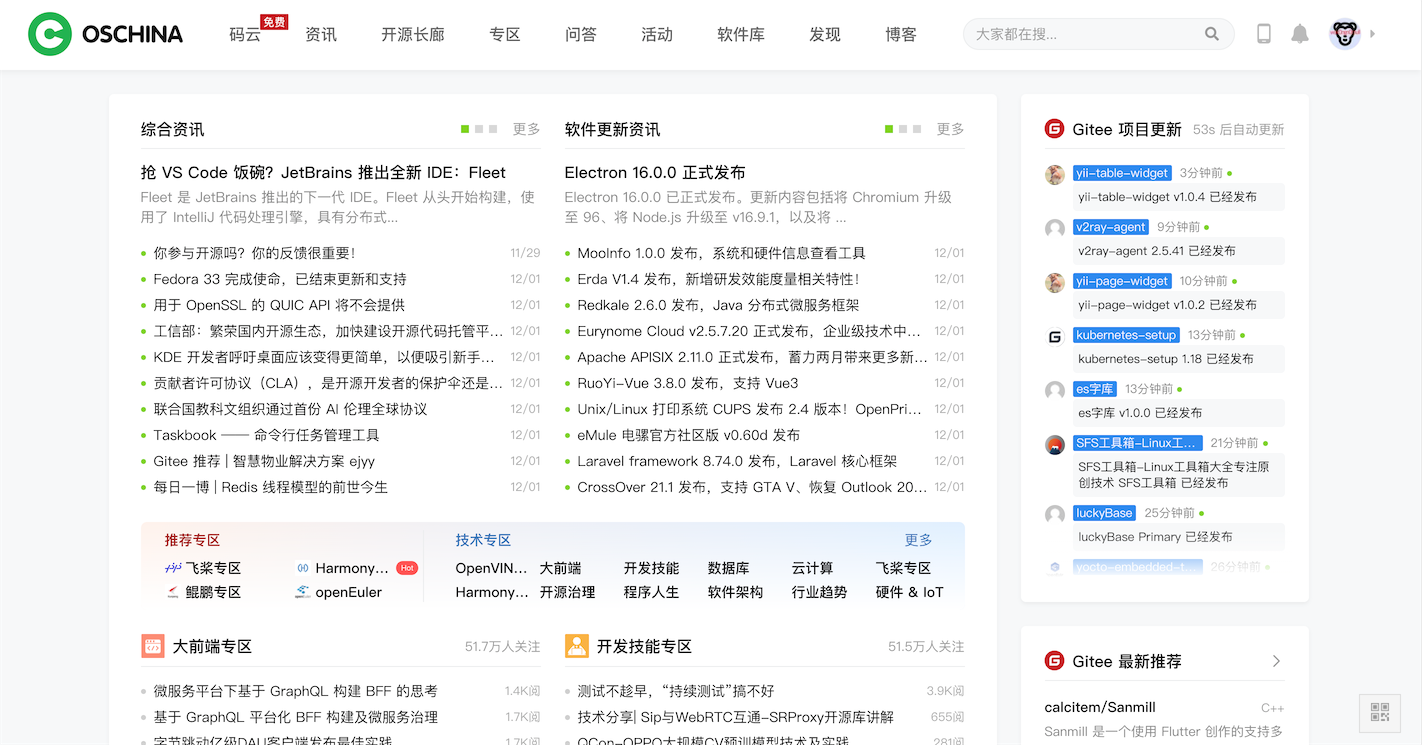Open the yii-table-widget project tag
1422x745 pixels.
point(1122,173)
